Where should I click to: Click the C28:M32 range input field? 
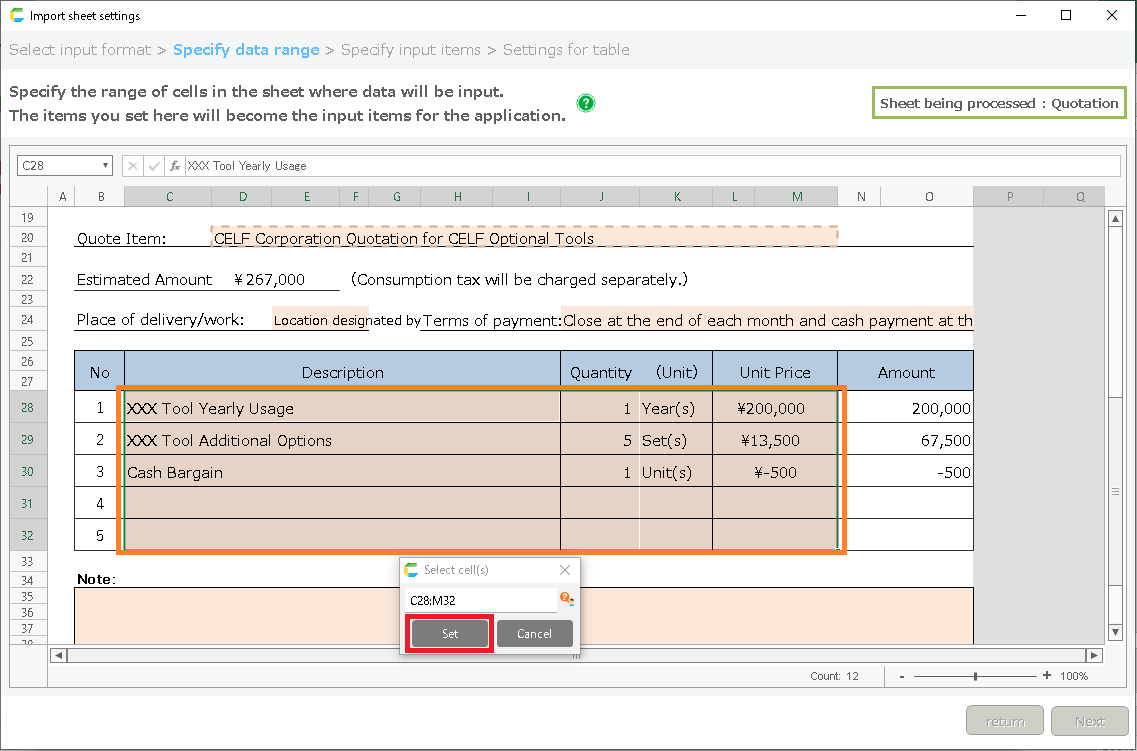pyautogui.click(x=480, y=601)
